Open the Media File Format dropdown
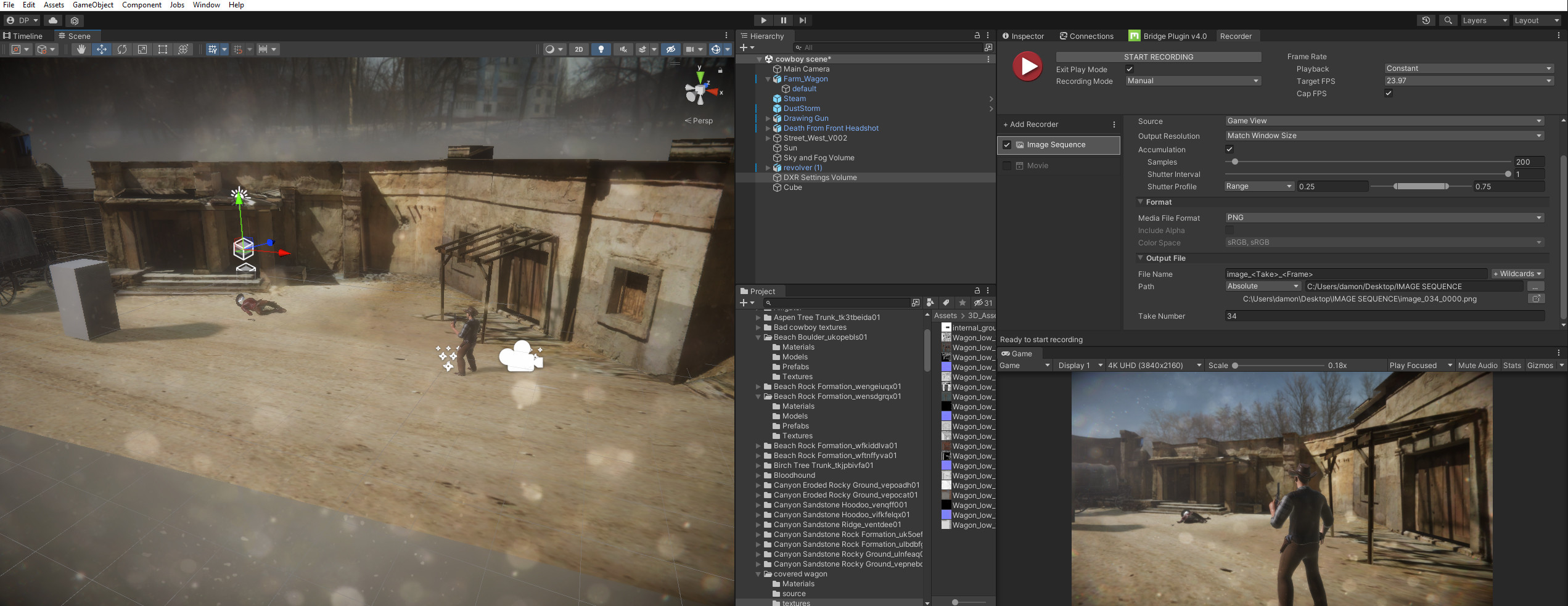 click(x=1384, y=217)
